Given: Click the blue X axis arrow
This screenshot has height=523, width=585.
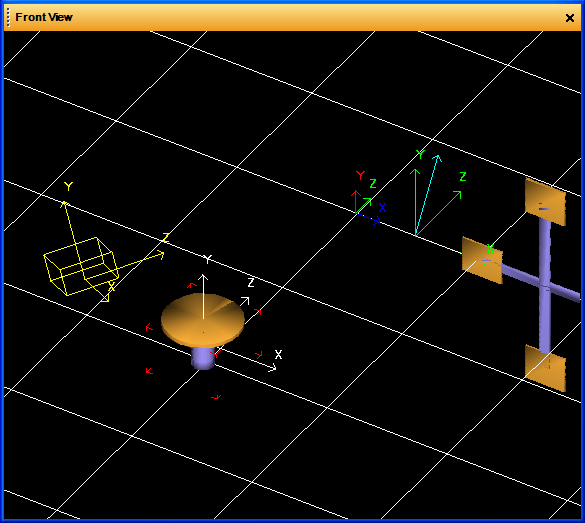Looking at the screenshot, I should (x=369, y=218).
